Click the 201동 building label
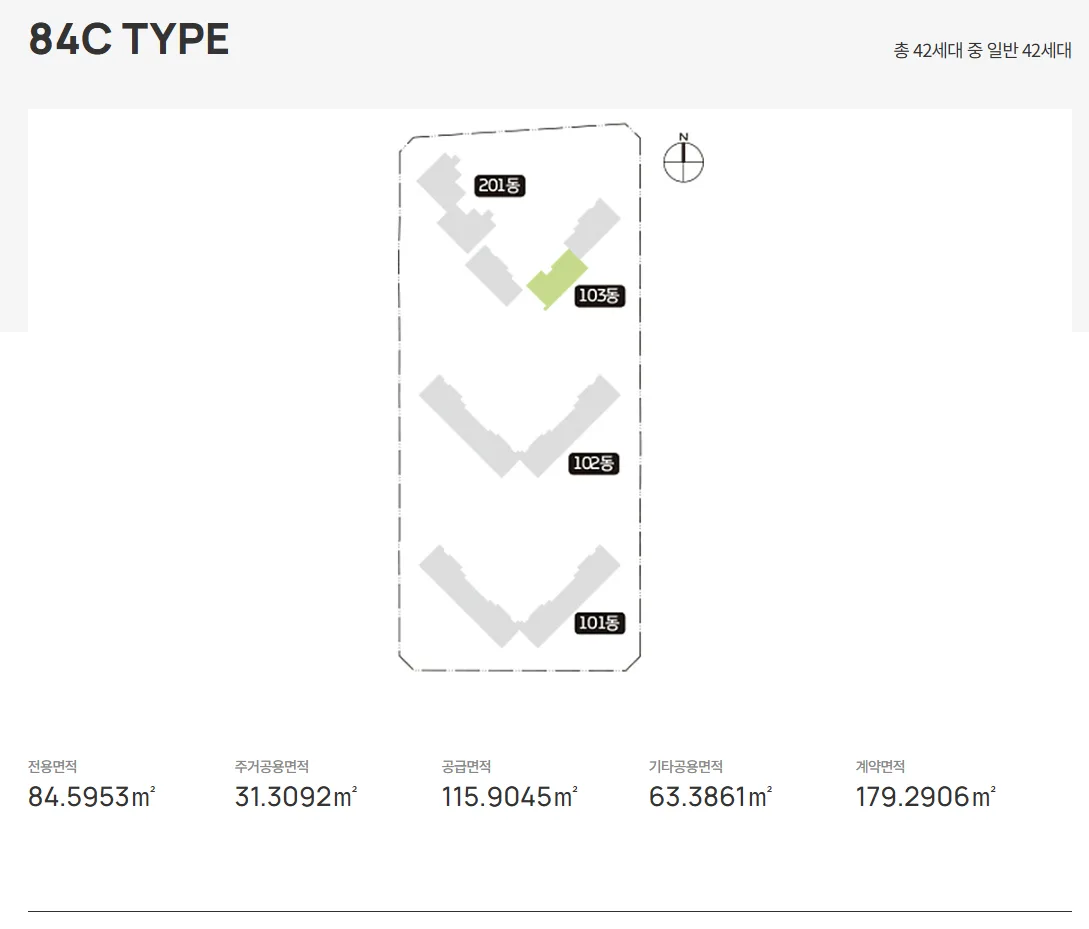The image size is (1089, 929). coord(499,185)
